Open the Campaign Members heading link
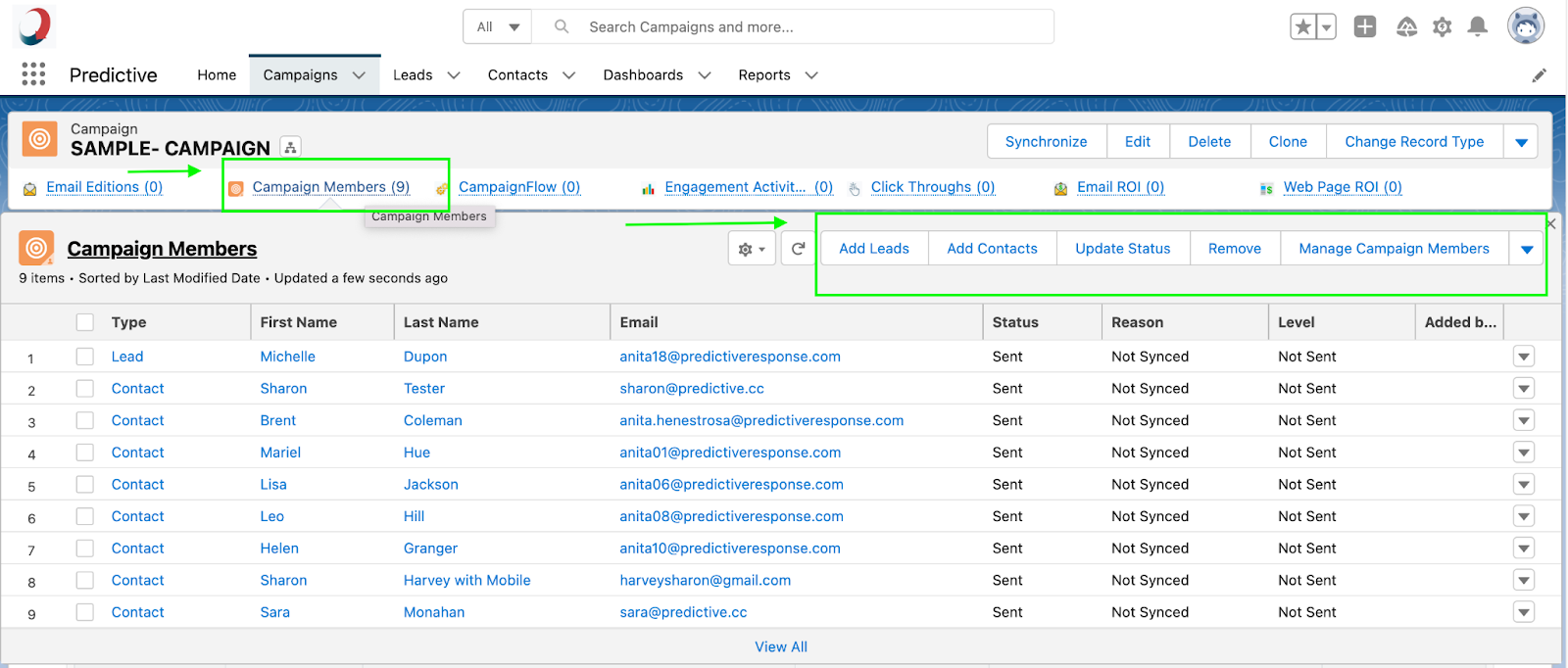The width and height of the screenshot is (1568, 668). point(162,249)
